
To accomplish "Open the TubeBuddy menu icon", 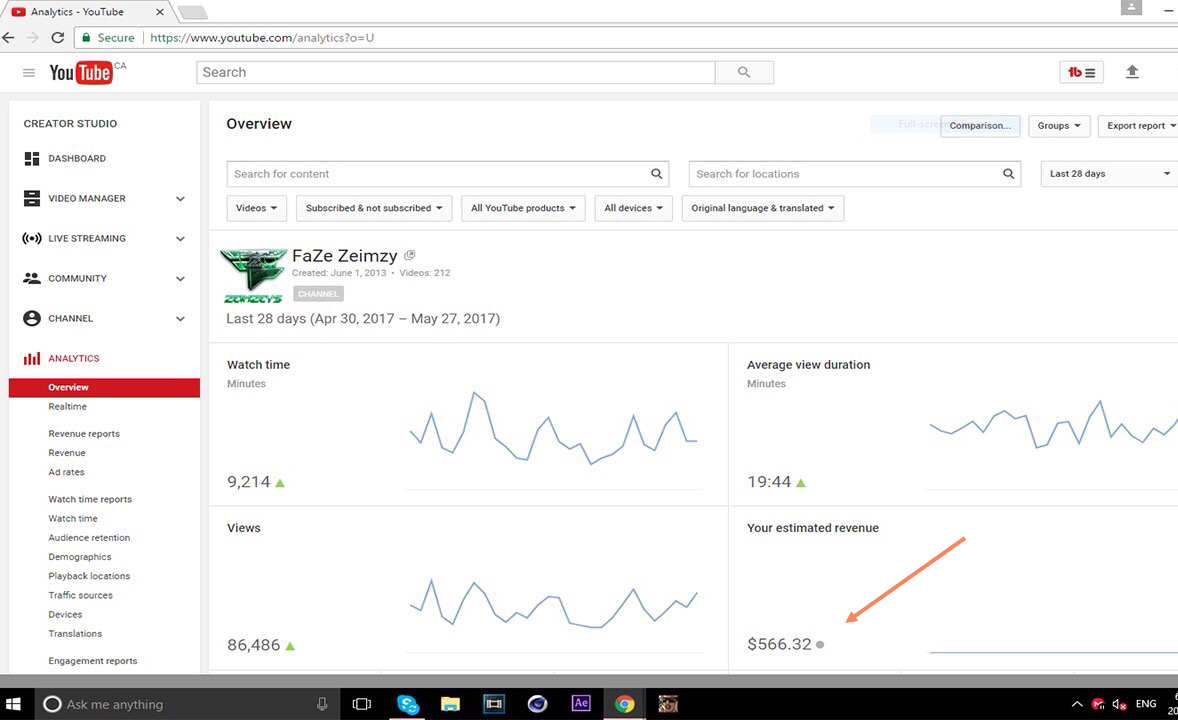I will click(x=1081, y=72).
